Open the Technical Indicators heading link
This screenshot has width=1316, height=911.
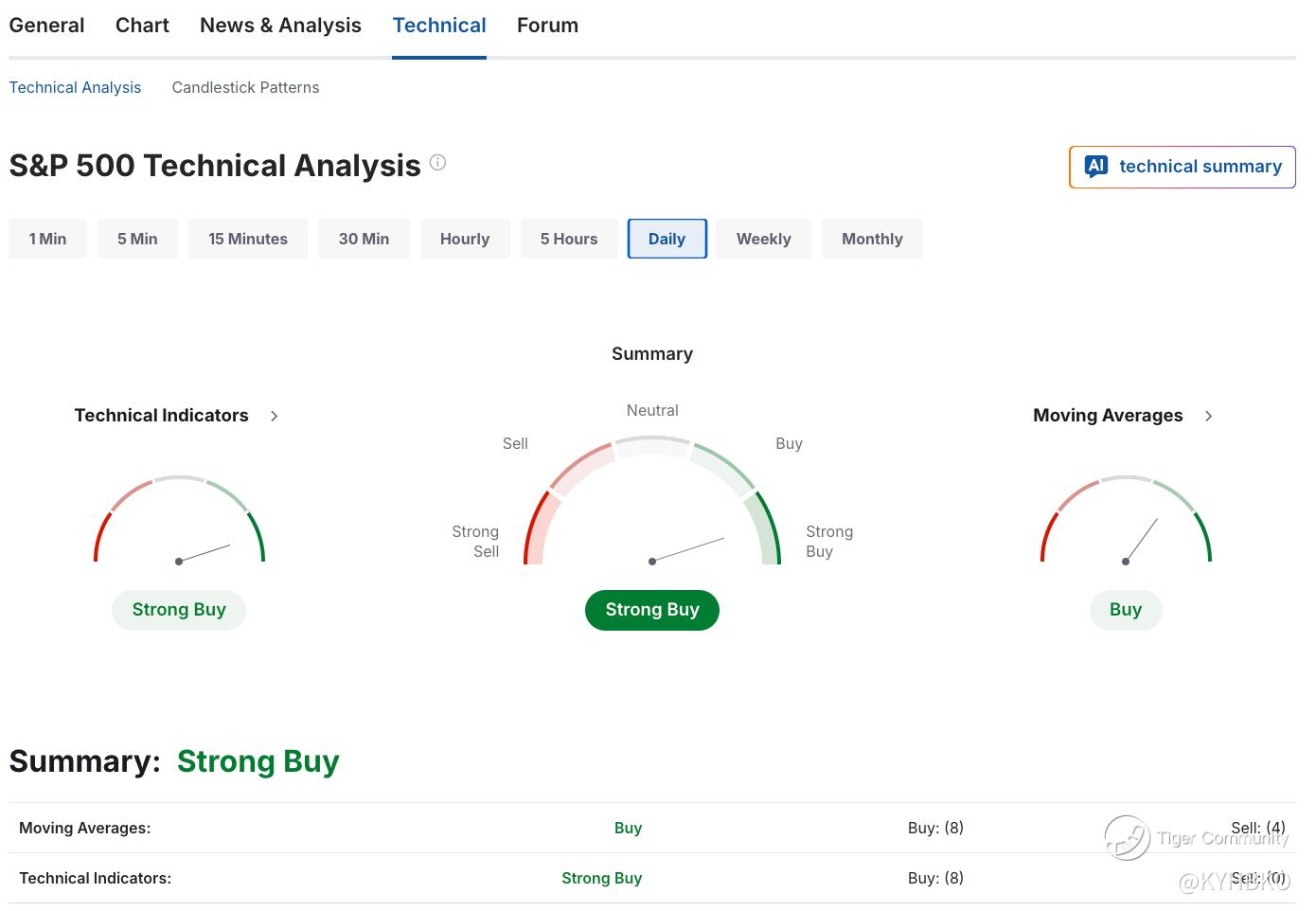(x=162, y=415)
